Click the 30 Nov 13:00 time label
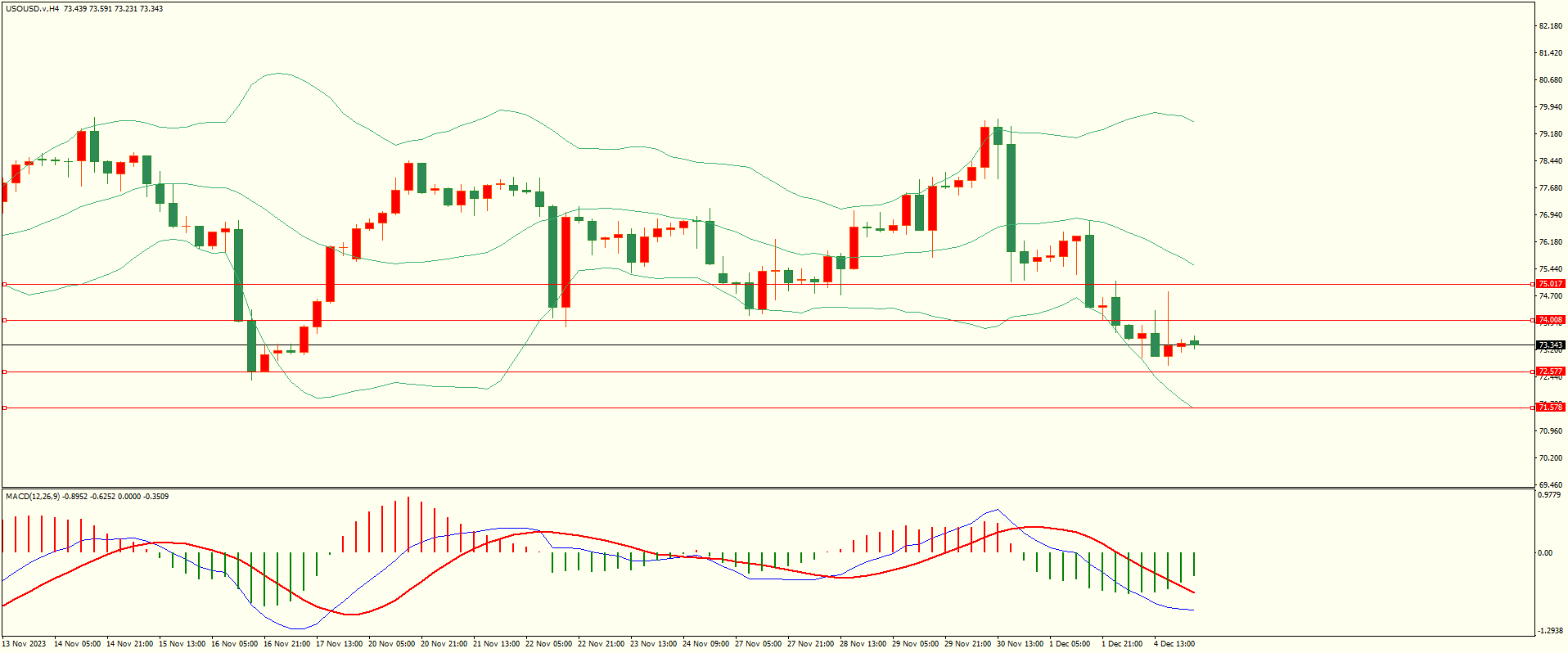This screenshot has height=653, width=1568. (1020, 644)
